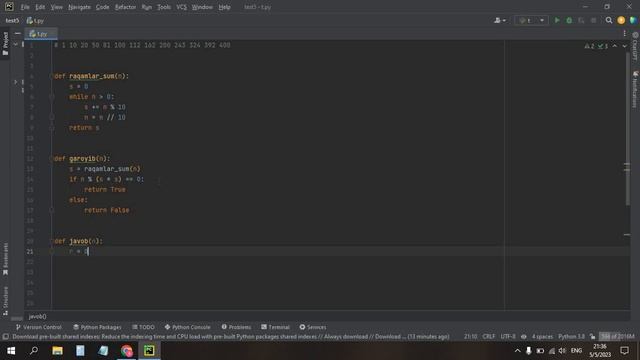Open the Navigate menu

(79, 7)
